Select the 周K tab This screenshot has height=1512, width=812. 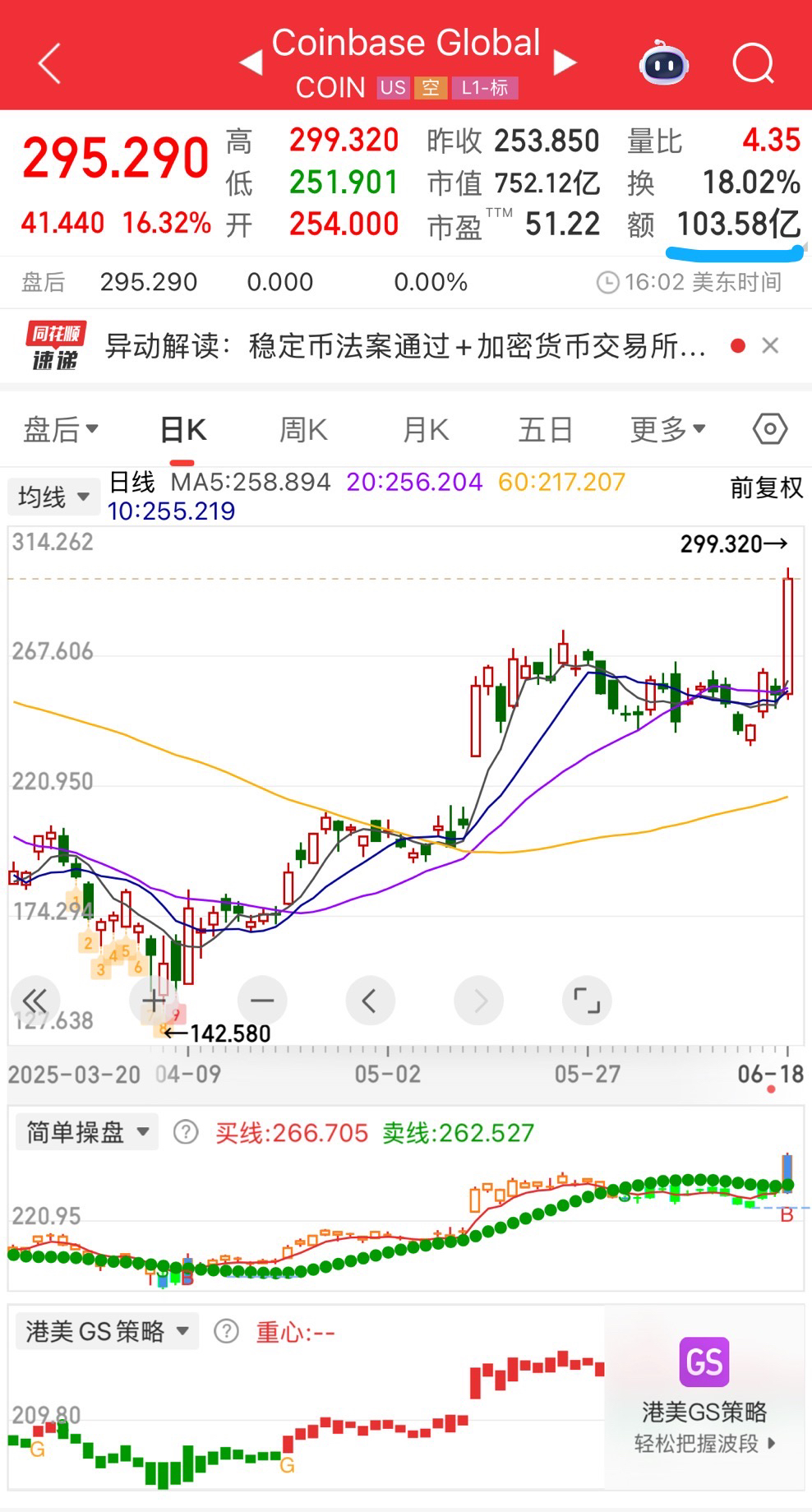[303, 429]
